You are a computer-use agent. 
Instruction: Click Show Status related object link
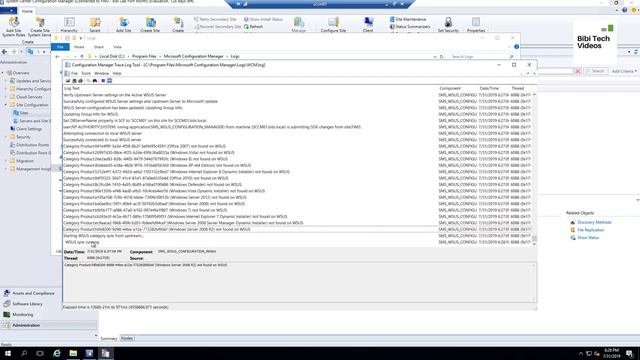[x=588, y=238]
